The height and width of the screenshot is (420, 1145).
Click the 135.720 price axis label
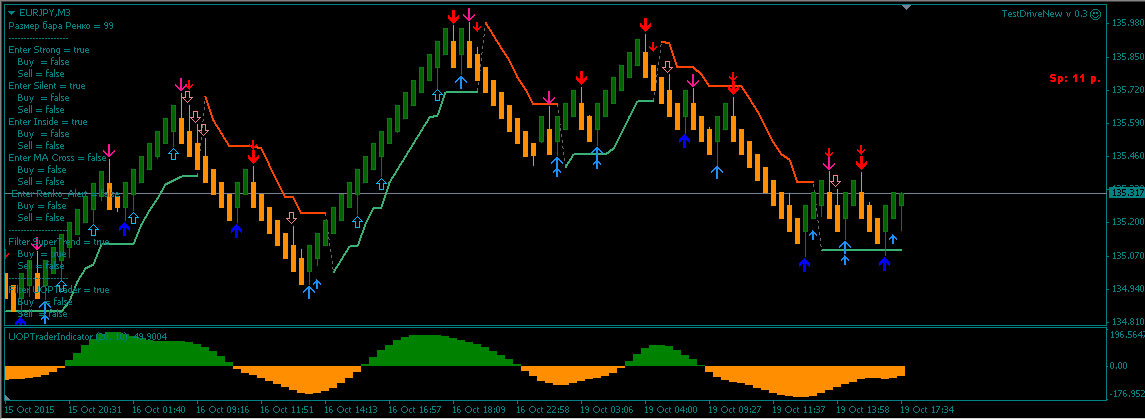(1125, 89)
